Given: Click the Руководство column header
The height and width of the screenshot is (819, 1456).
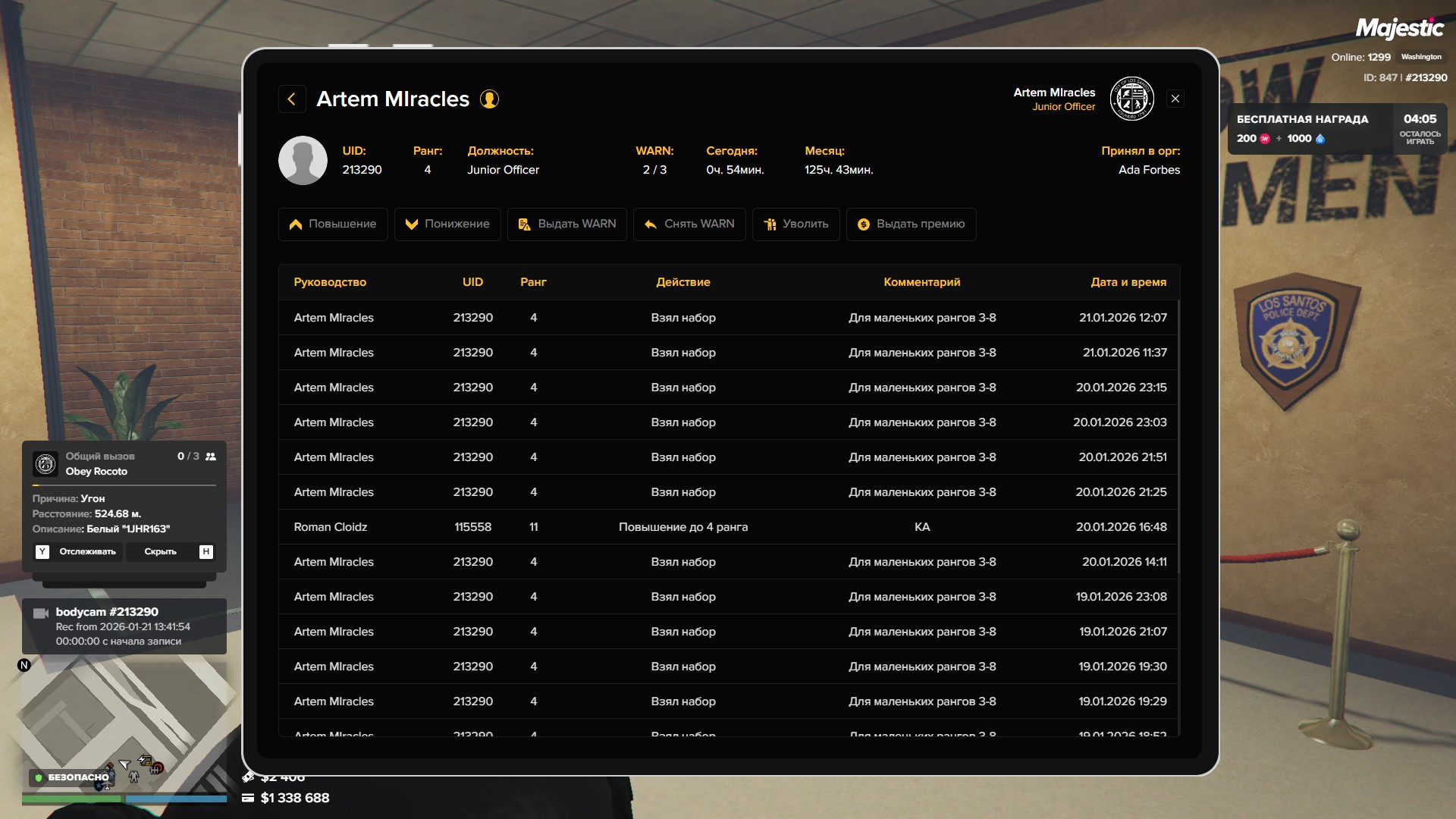Looking at the screenshot, I should click(330, 282).
